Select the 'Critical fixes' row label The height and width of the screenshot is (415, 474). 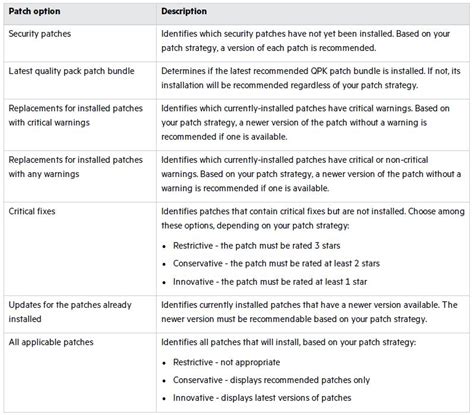32,211
